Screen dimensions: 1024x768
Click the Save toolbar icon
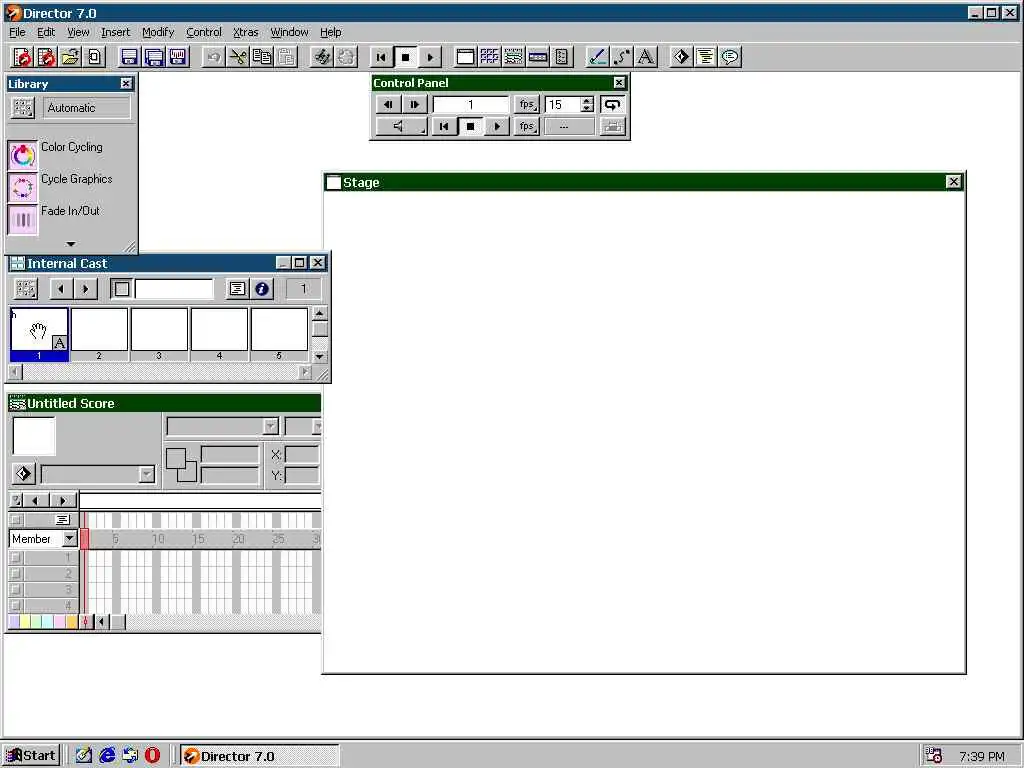pyautogui.click(x=129, y=57)
